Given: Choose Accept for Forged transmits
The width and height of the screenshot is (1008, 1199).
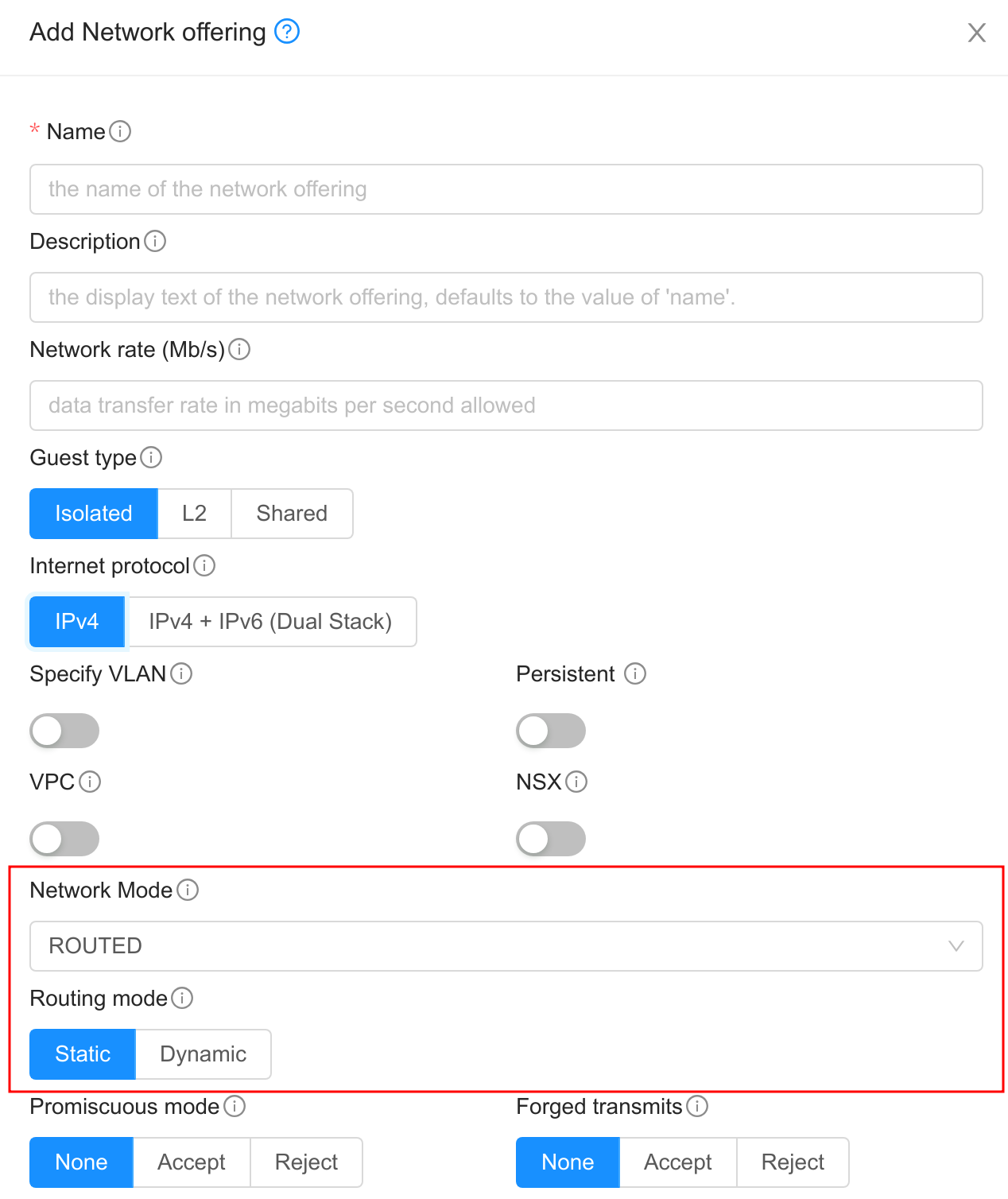Looking at the screenshot, I should (677, 1162).
